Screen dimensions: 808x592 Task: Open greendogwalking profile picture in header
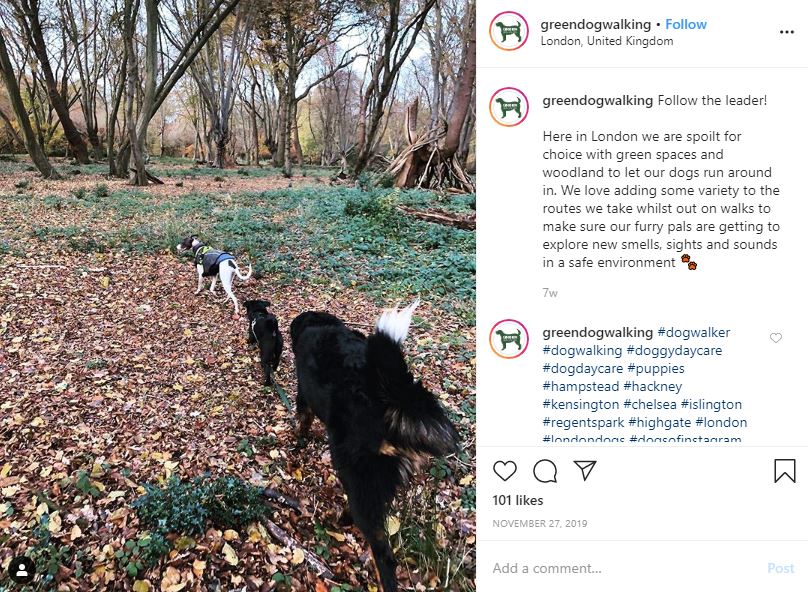(509, 31)
